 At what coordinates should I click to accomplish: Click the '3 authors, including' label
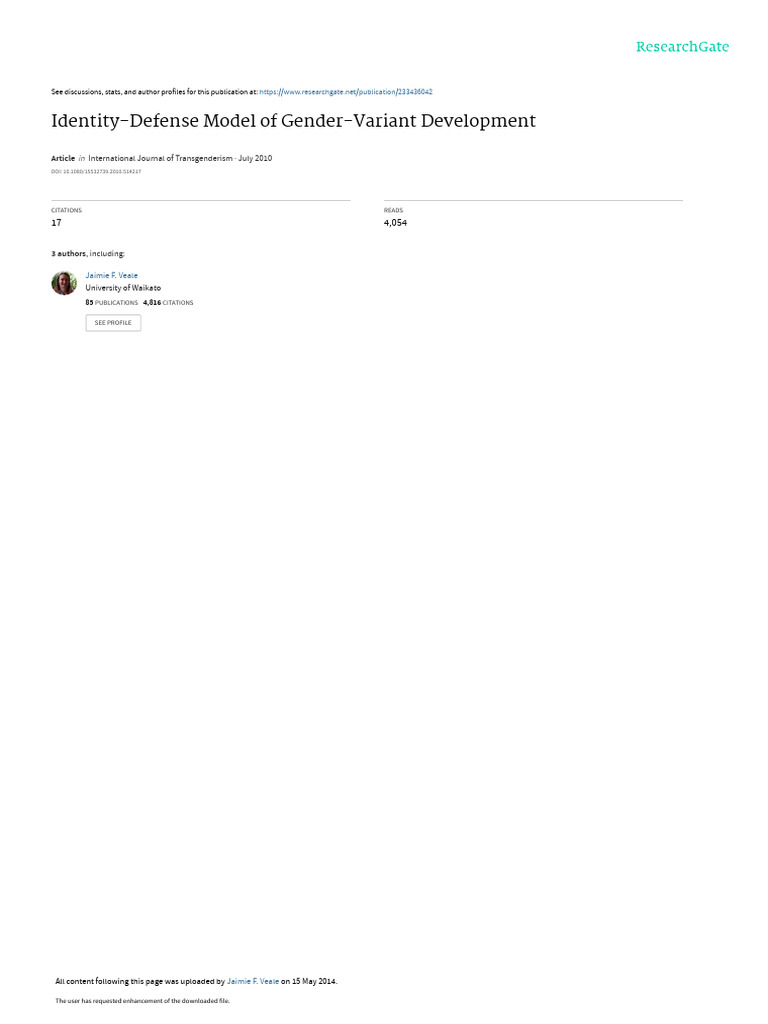coord(88,253)
